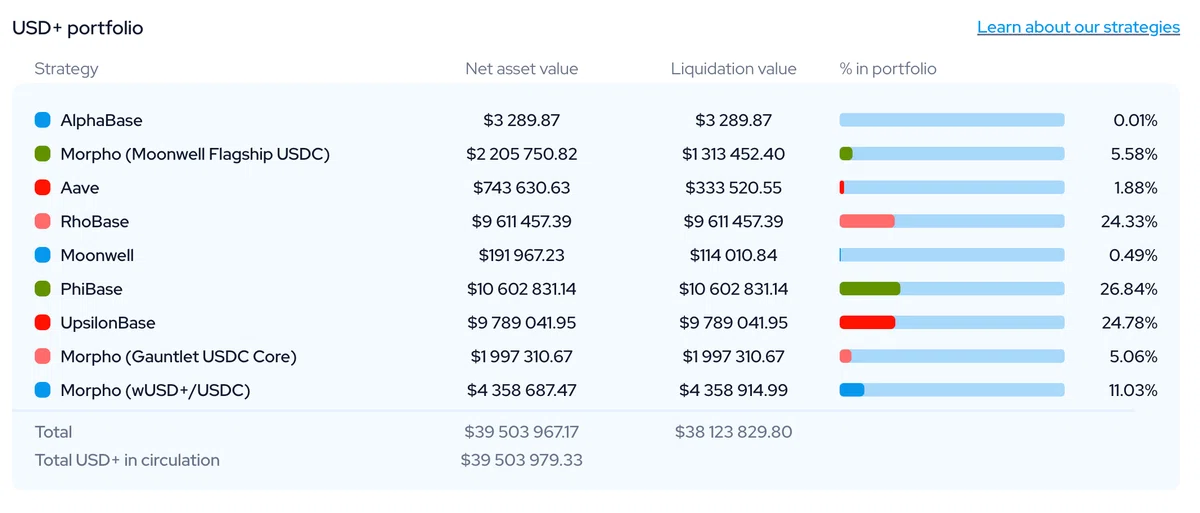1200x513 pixels.
Task: Select Morpho (Moonwell Flagship USDC) strategy name
Action: [x=195, y=154]
